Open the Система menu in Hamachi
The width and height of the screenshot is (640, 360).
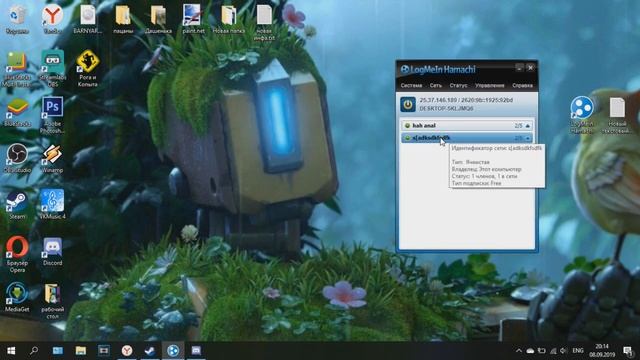[x=411, y=86]
